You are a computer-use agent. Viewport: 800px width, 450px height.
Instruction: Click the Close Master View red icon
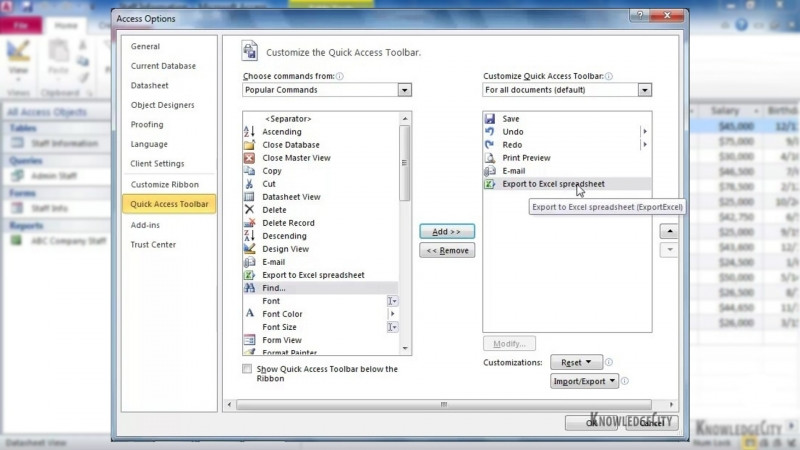pos(249,158)
